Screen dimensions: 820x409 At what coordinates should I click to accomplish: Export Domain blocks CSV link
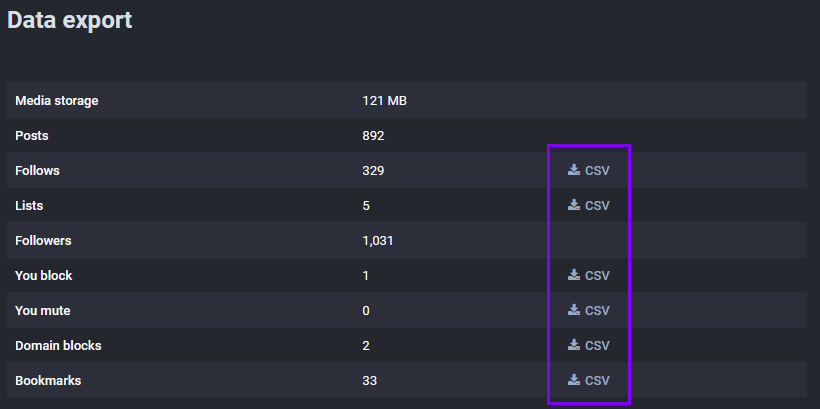pos(597,346)
